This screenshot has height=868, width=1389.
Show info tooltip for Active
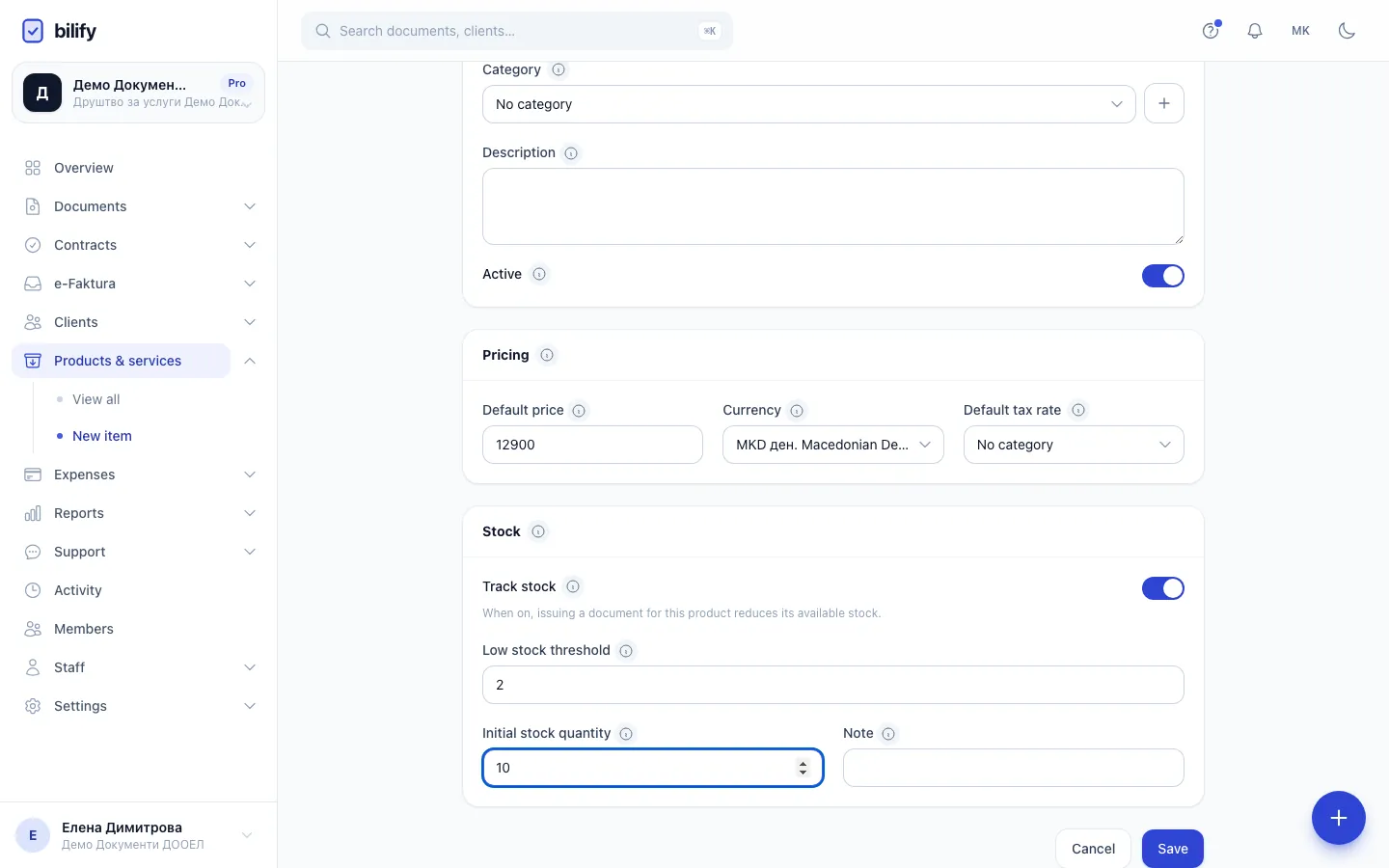[539, 274]
